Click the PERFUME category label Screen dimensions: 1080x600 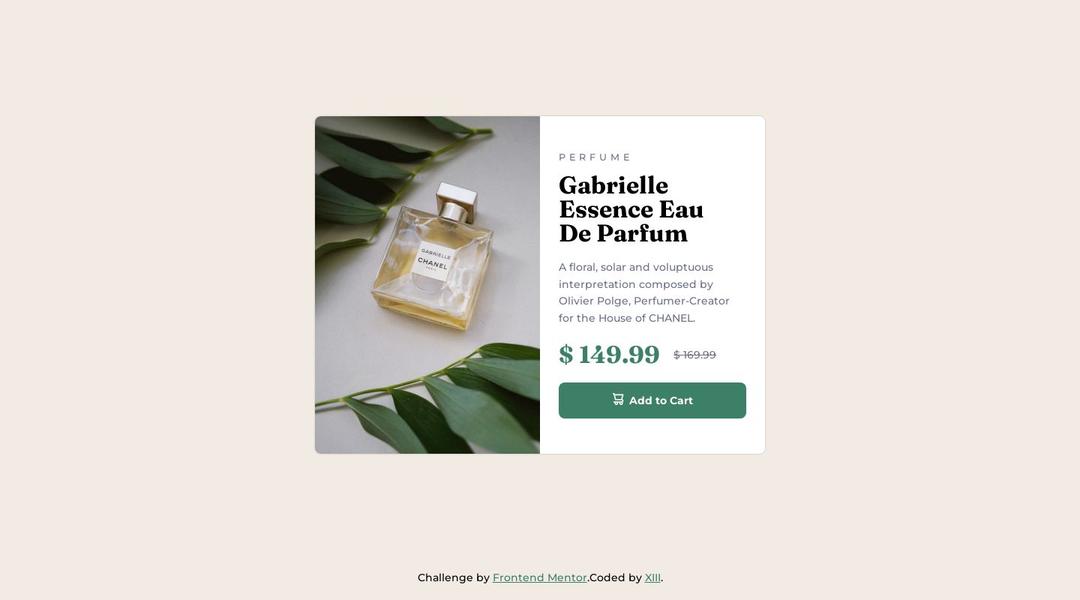point(594,157)
